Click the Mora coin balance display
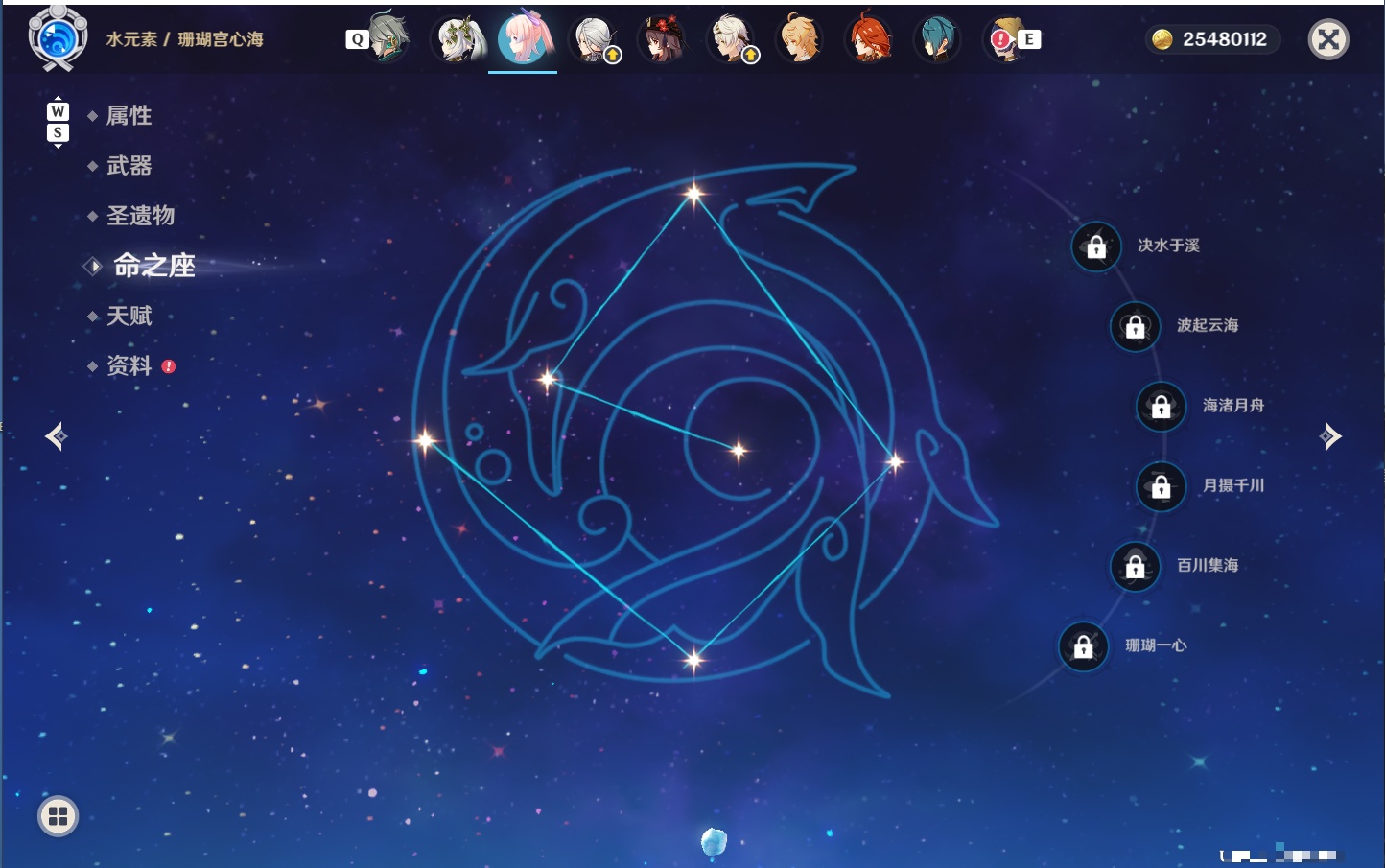 tap(1211, 39)
